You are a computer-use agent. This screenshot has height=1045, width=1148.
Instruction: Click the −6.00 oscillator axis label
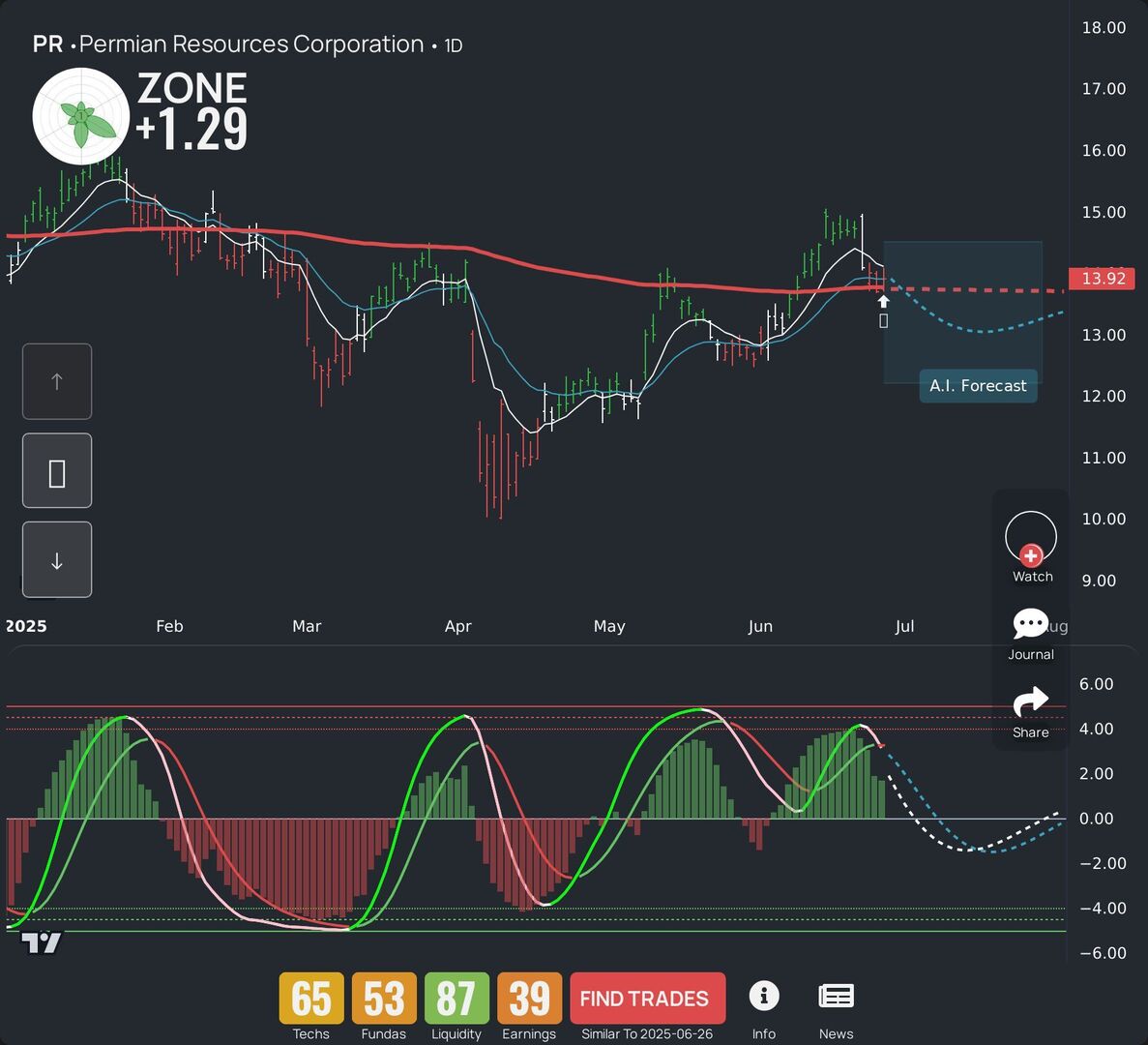coord(1103,953)
